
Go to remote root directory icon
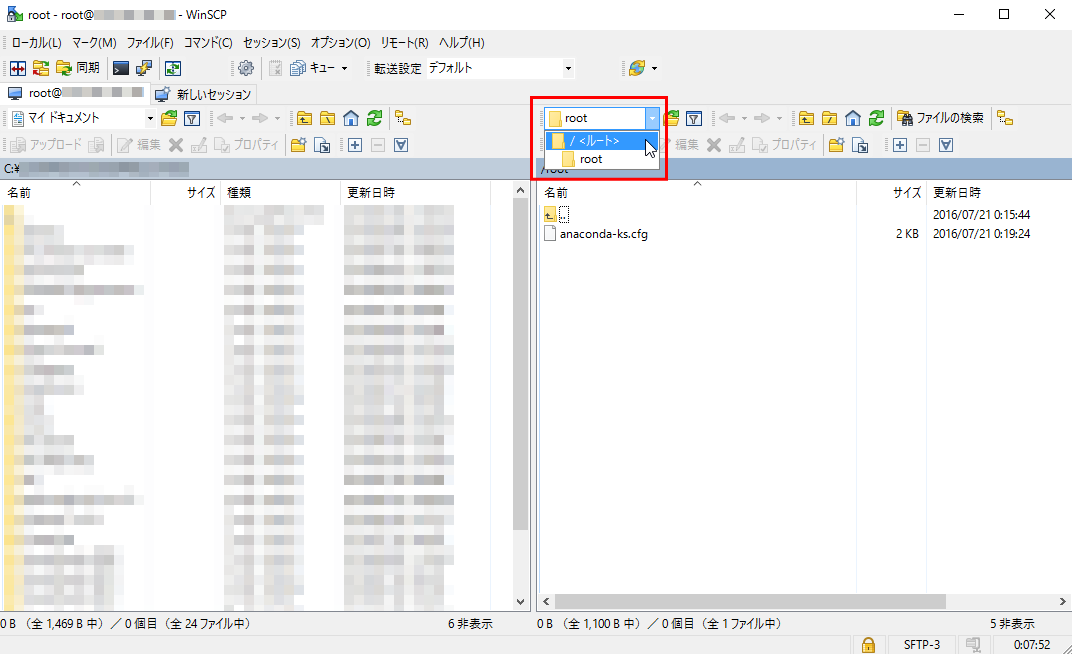pyautogui.click(x=829, y=119)
